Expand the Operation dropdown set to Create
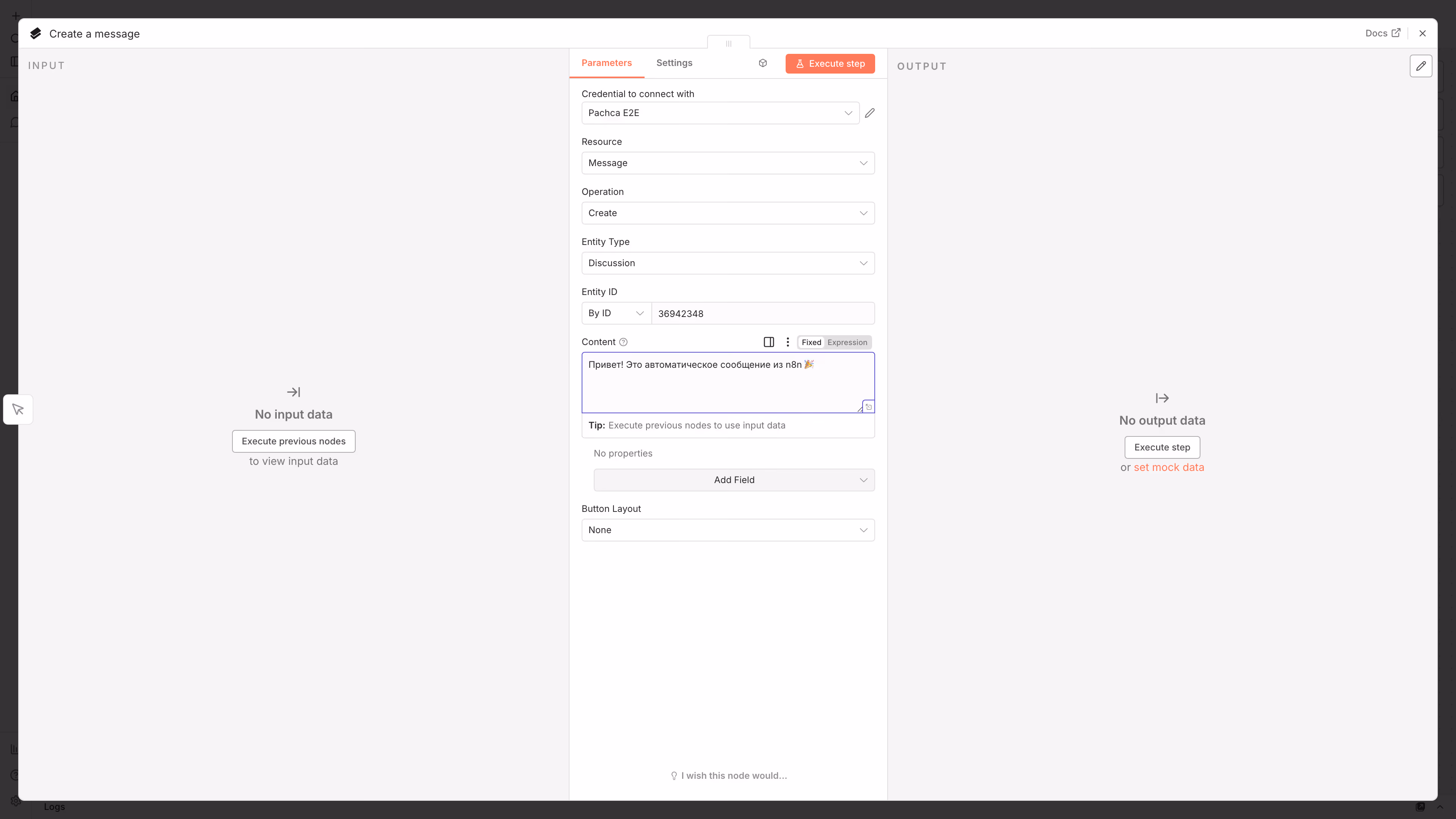This screenshot has width=1456, height=819. click(x=728, y=213)
